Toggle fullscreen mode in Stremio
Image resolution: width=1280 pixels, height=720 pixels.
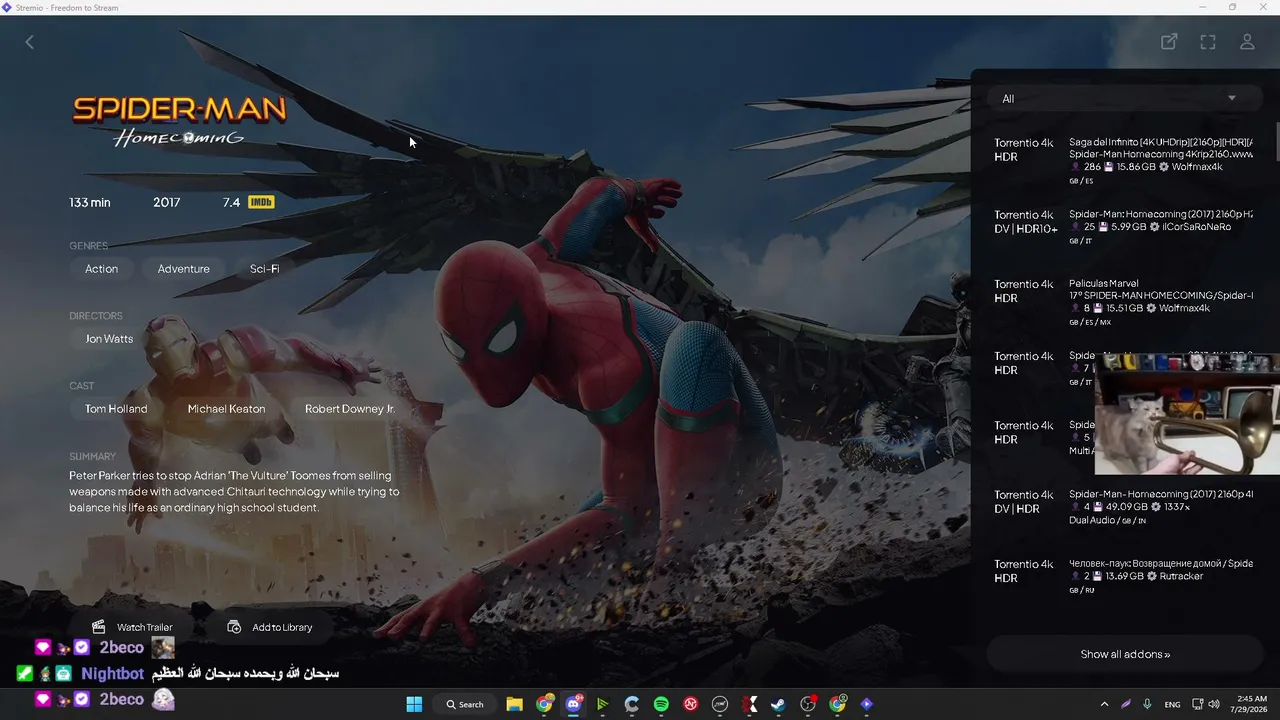click(1208, 42)
